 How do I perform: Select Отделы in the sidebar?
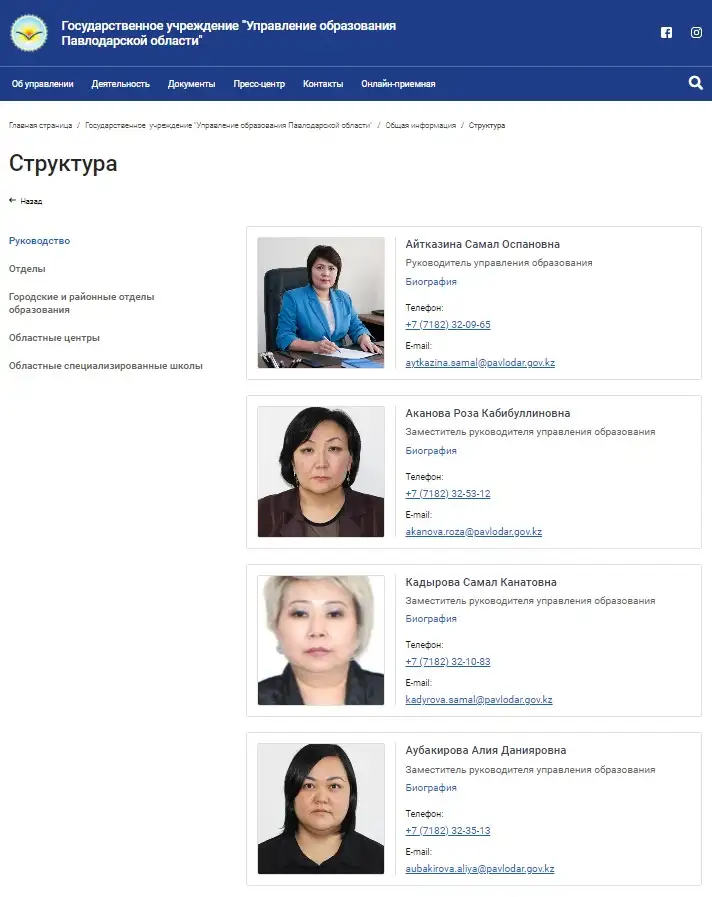pos(27,269)
